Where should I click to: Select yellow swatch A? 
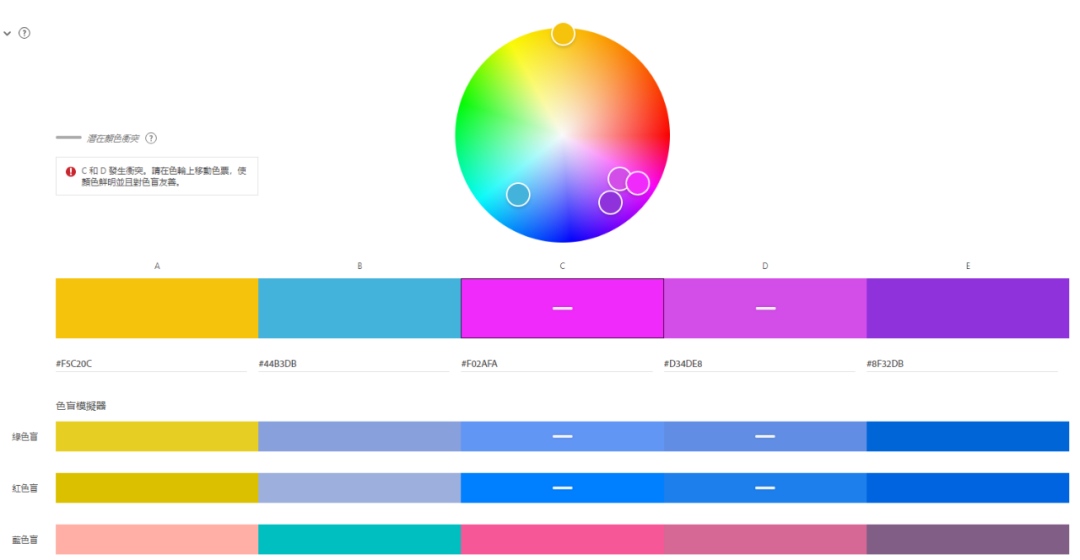(x=157, y=308)
